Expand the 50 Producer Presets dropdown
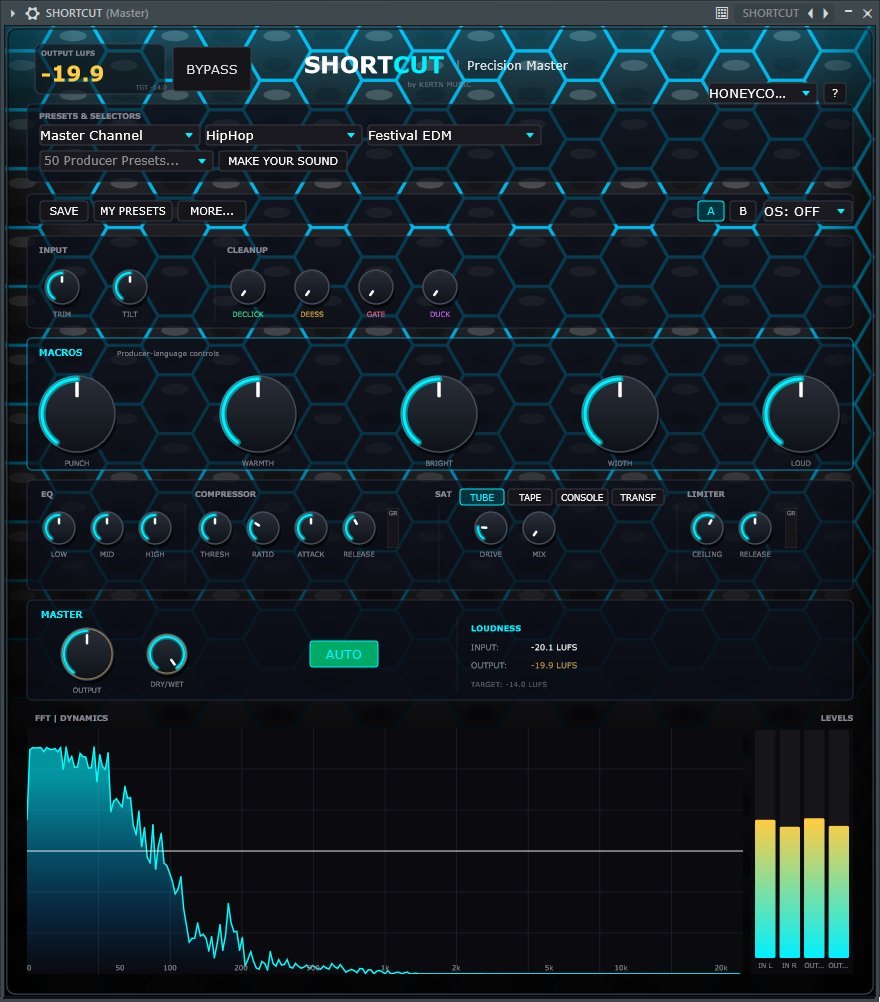Screen dimensions: 880x1002 [125, 160]
